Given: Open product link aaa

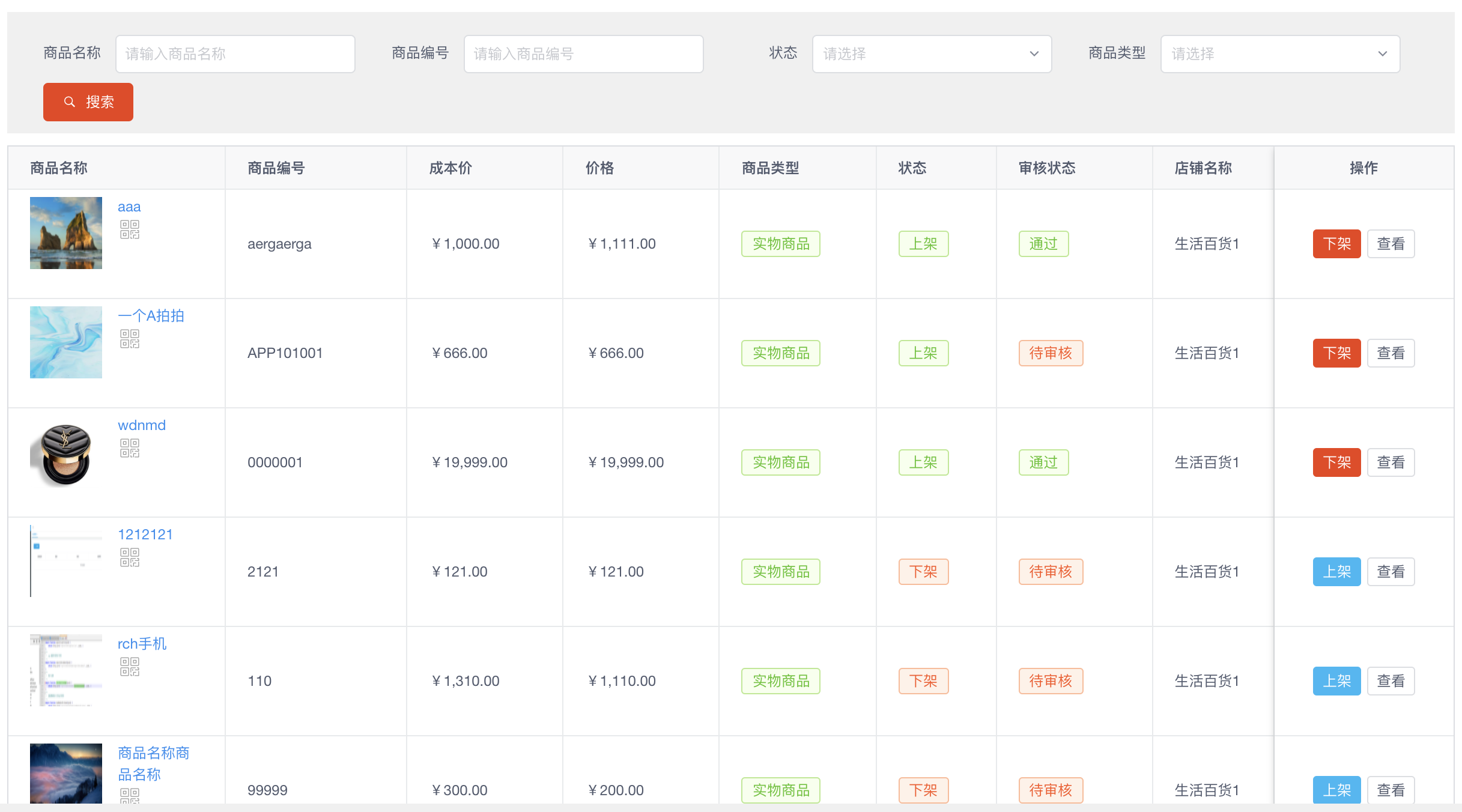Looking at the screenshot, I should 129,207.
